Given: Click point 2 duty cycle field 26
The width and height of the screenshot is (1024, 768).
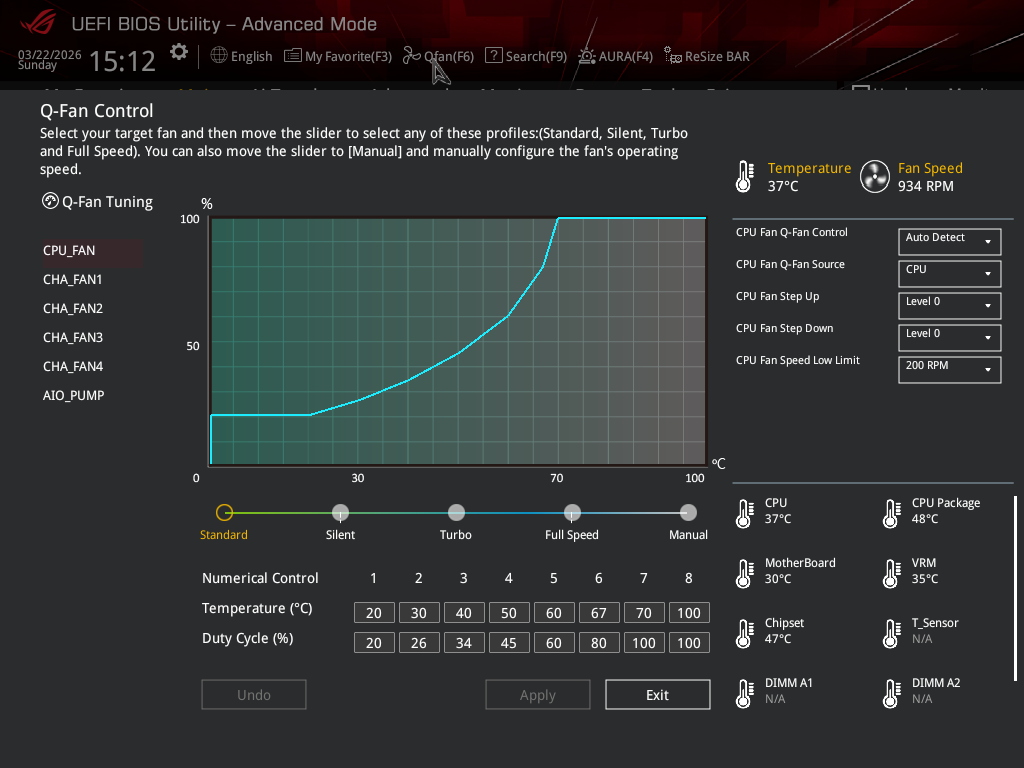Looking at the screenshot, I should coord(419,643).
